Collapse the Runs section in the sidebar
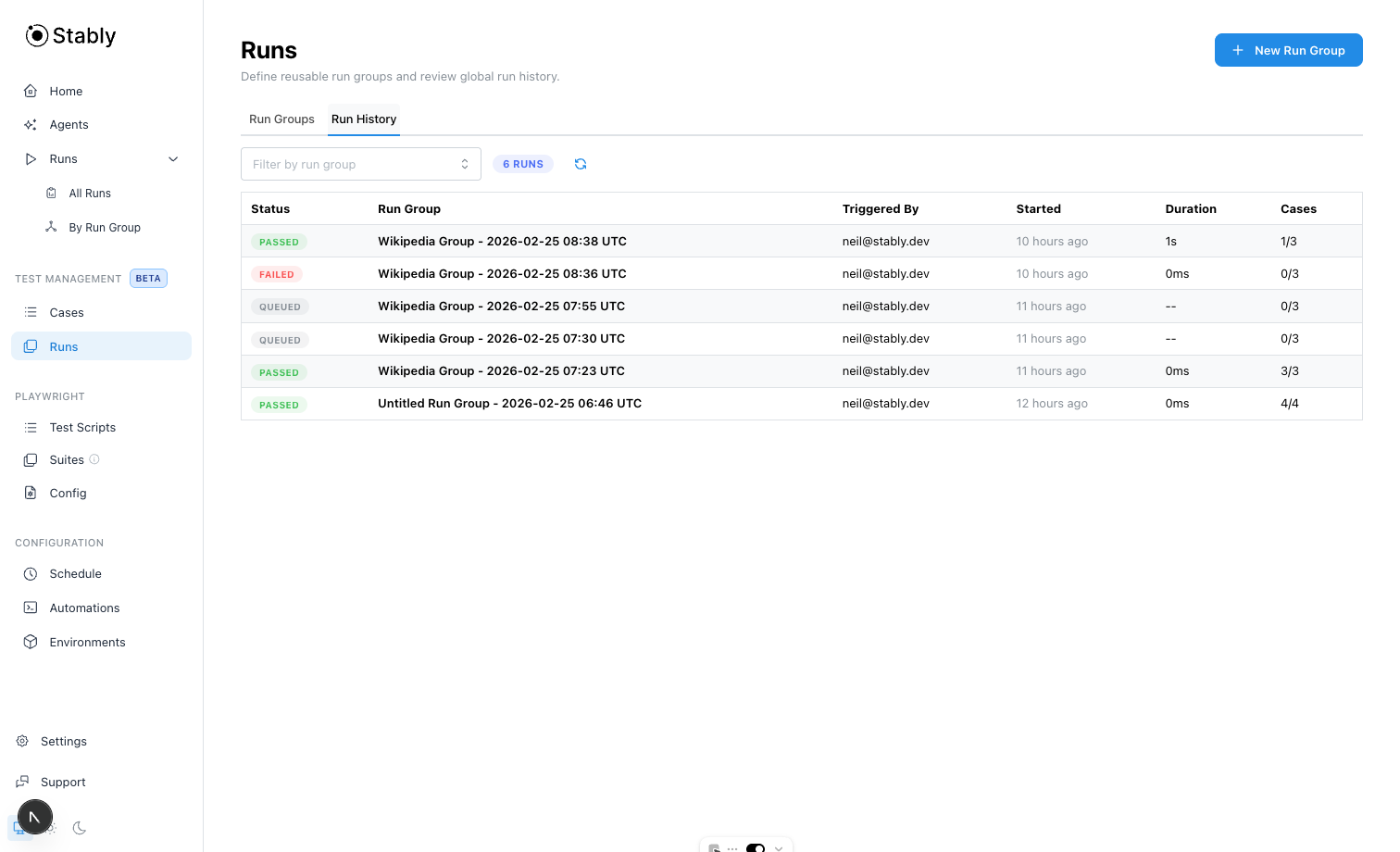 (173, 158)
